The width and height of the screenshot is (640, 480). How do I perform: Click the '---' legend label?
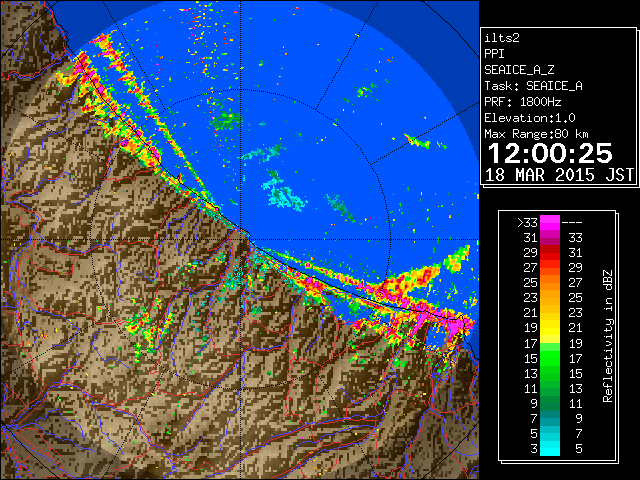[572, 223]
